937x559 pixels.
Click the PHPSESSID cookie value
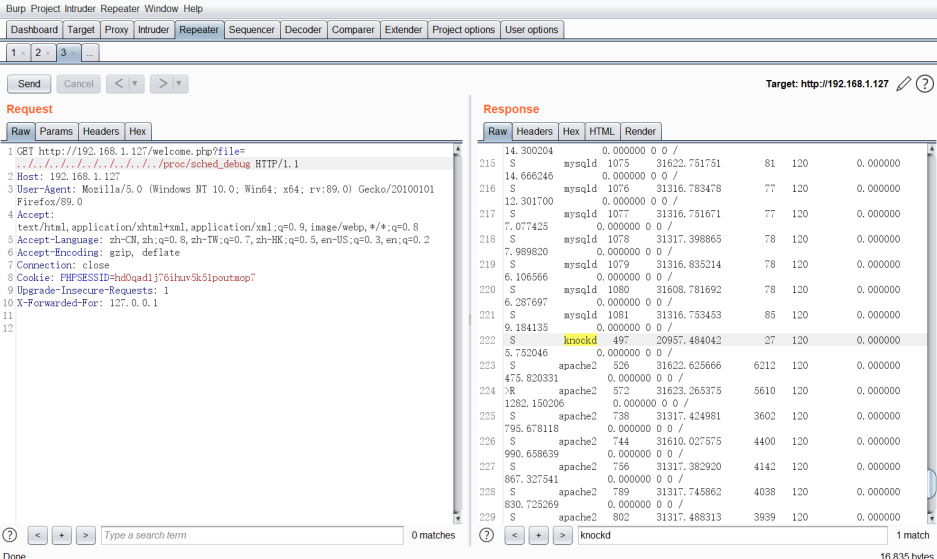[185, 277]
